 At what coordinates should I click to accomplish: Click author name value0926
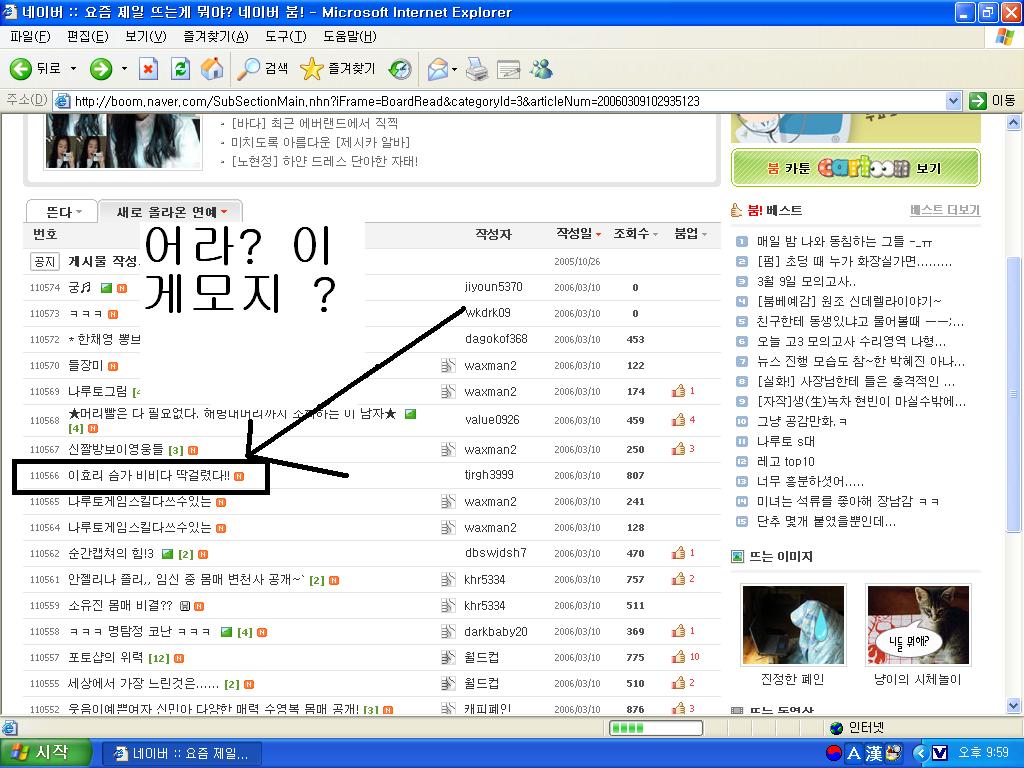pyautogui.click(x=492, y=420)
